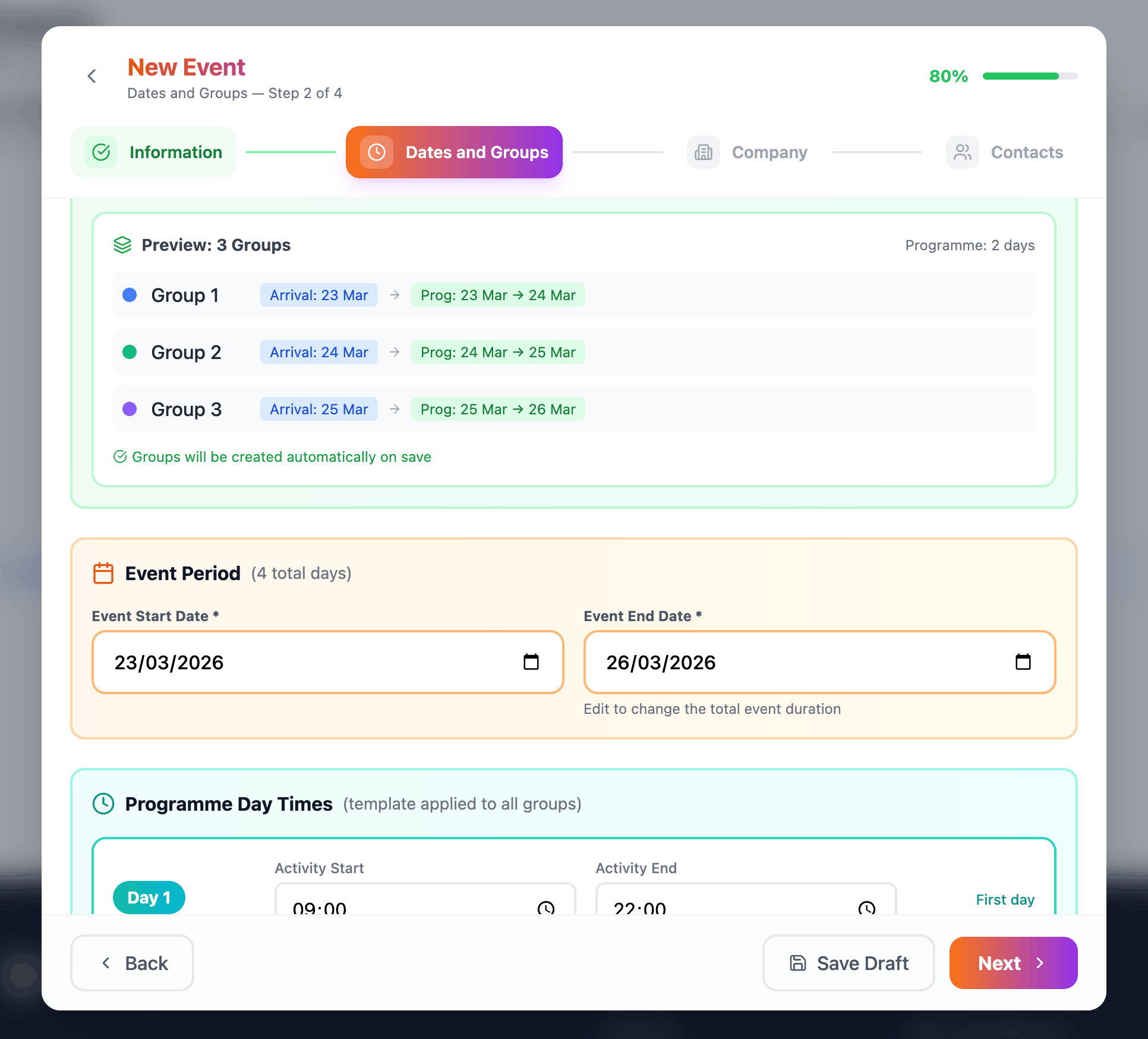This screenshot has width=1148, height=1039.
Task: Click the Programme Day Times clock icon
Action: coord(103,804)
